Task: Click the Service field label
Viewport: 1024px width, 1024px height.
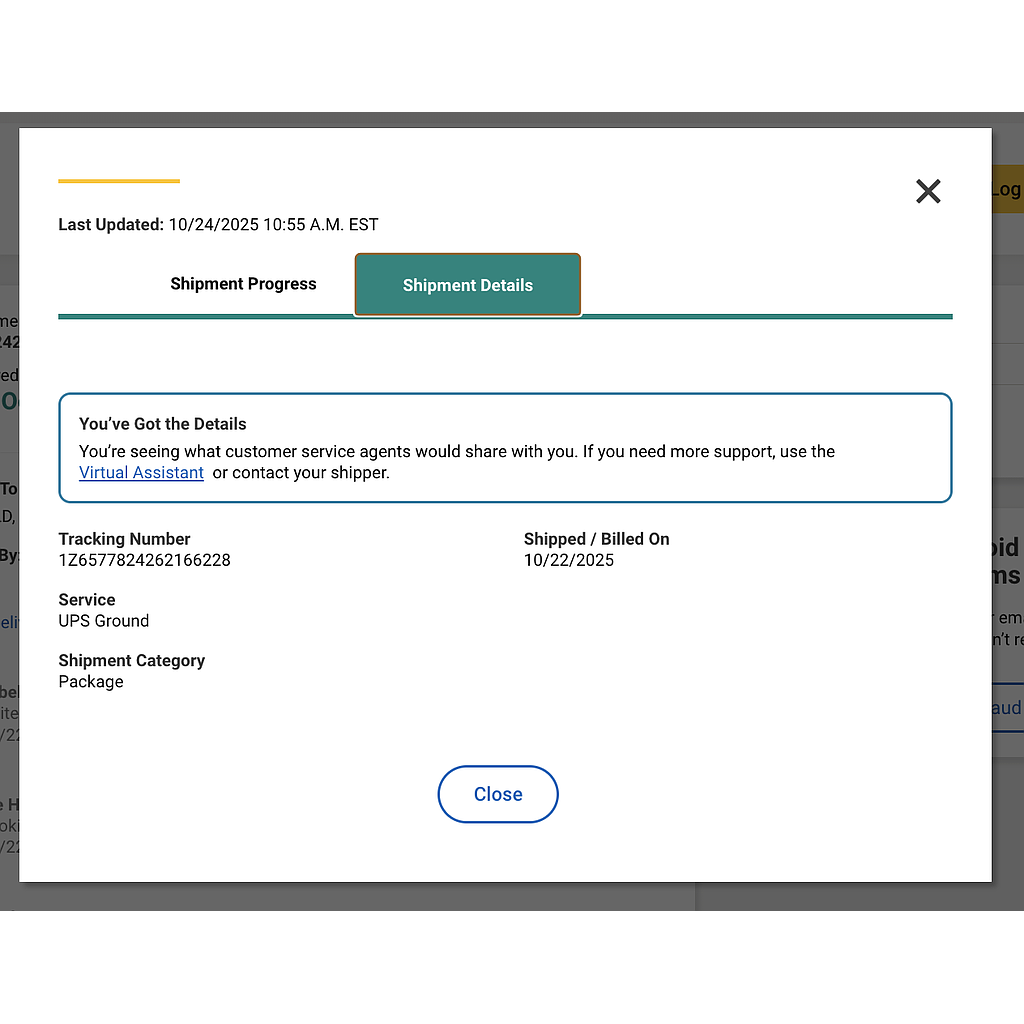Action: [x=86, y=600]
